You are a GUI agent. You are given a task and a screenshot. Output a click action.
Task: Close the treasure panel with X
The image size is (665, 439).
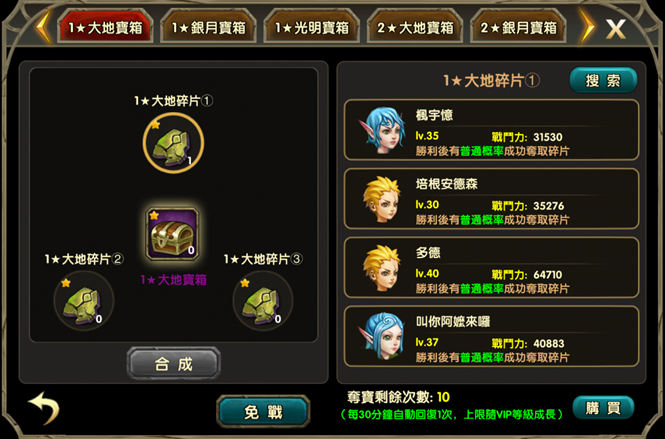click(615, 29)
